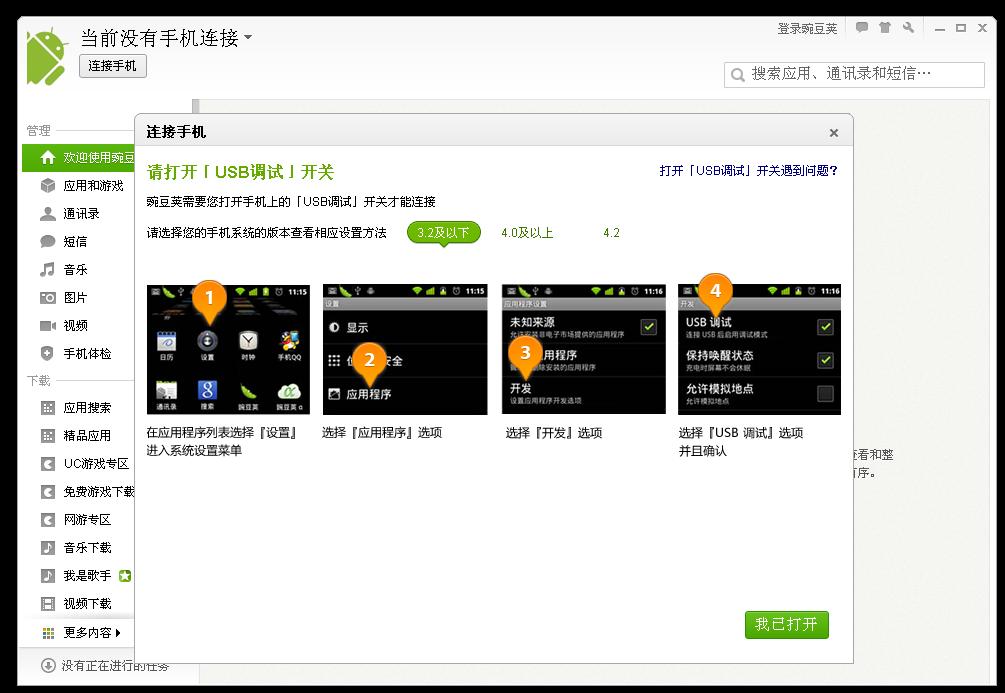Expand the 当前没有手机连接 dropdown arrow
Screen dimensions: 1005x693
(x=248, y=37)
